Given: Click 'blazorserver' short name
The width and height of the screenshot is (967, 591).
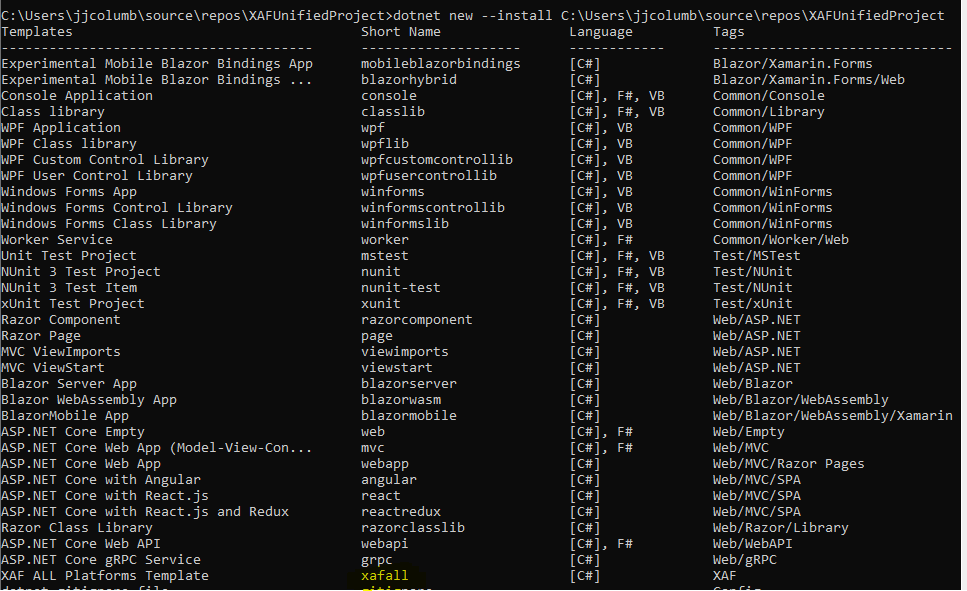Looking at the screenshot, I should 409,384.
